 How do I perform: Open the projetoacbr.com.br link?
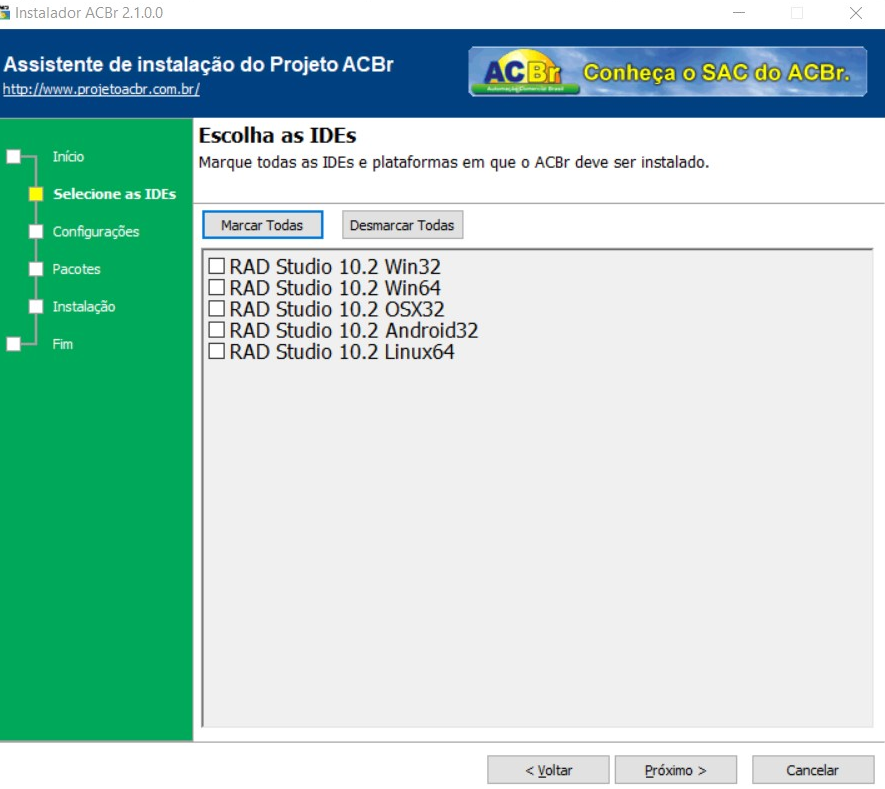pos(102,89)
